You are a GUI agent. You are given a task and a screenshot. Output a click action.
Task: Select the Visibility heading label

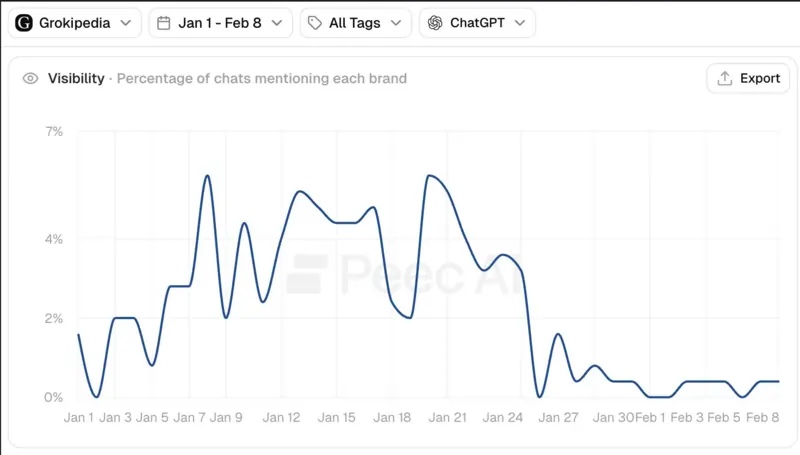coord(76,78)
